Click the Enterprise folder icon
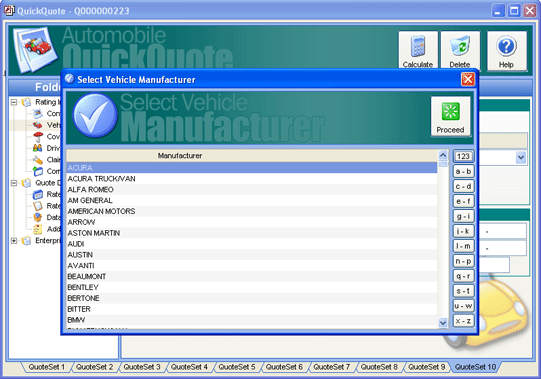Screen dimensions: 541x379 tap(26, 241)
